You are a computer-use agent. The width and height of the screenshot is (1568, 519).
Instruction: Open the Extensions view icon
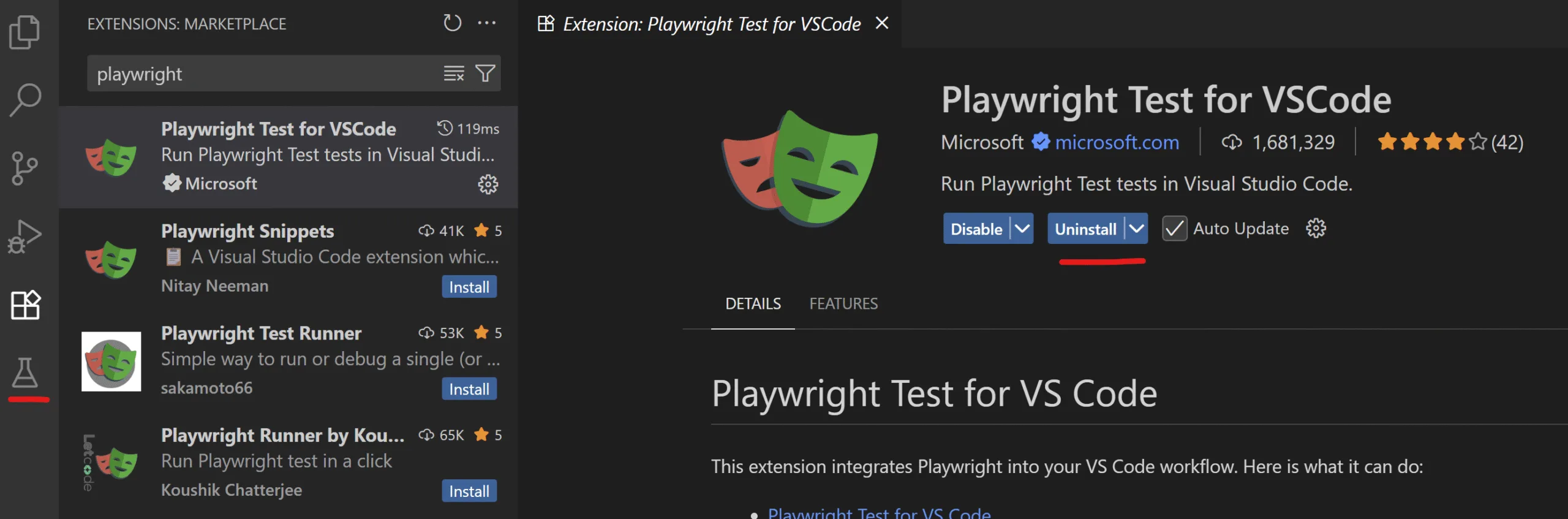click(25, 305)
